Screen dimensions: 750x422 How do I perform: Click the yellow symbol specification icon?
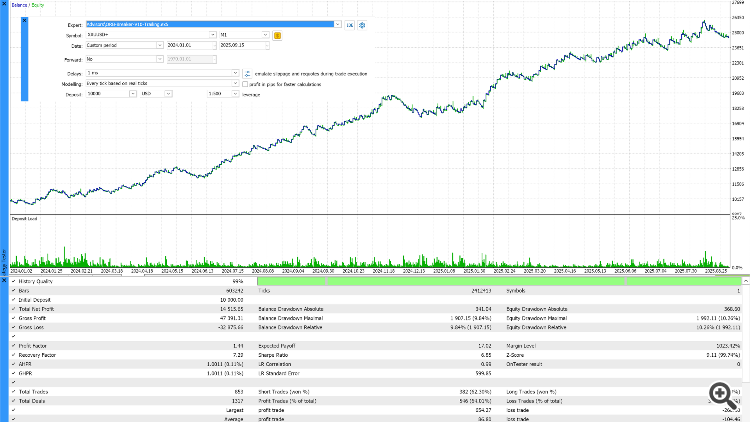(278, 35)
